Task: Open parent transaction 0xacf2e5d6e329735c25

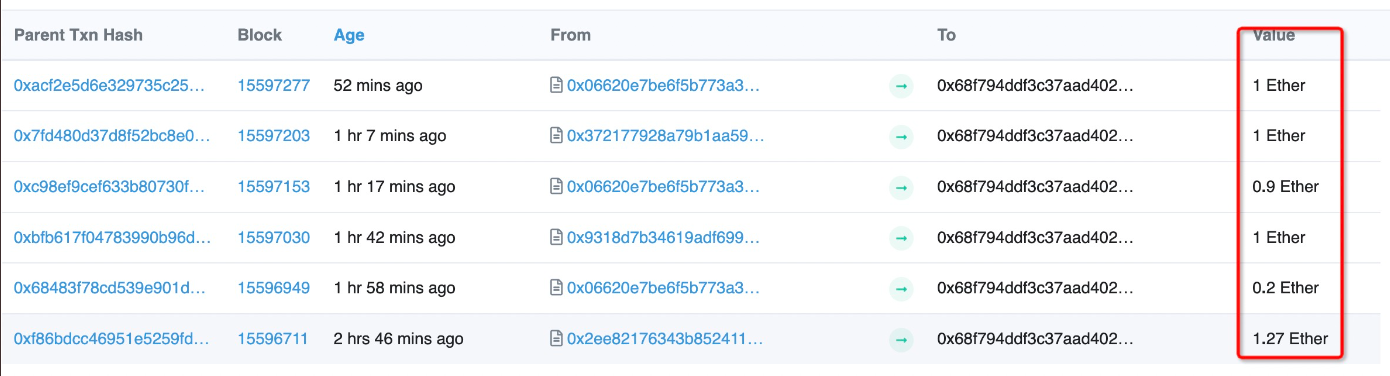Action: [x=110, y=86]
